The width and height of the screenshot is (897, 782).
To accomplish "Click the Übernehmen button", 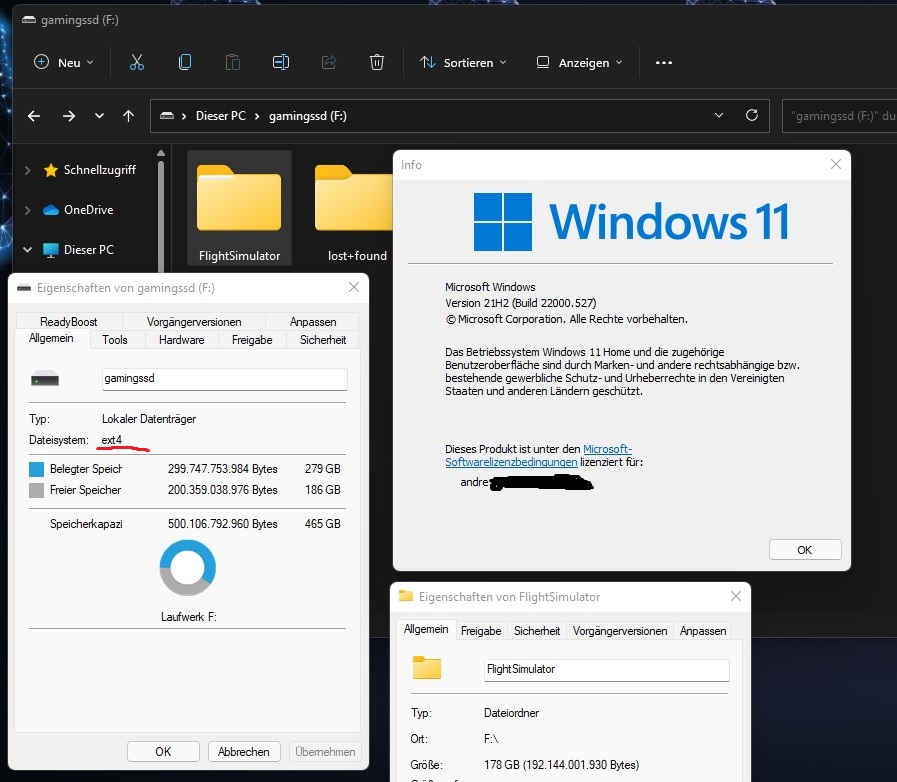I will click(x=325, y=751).
